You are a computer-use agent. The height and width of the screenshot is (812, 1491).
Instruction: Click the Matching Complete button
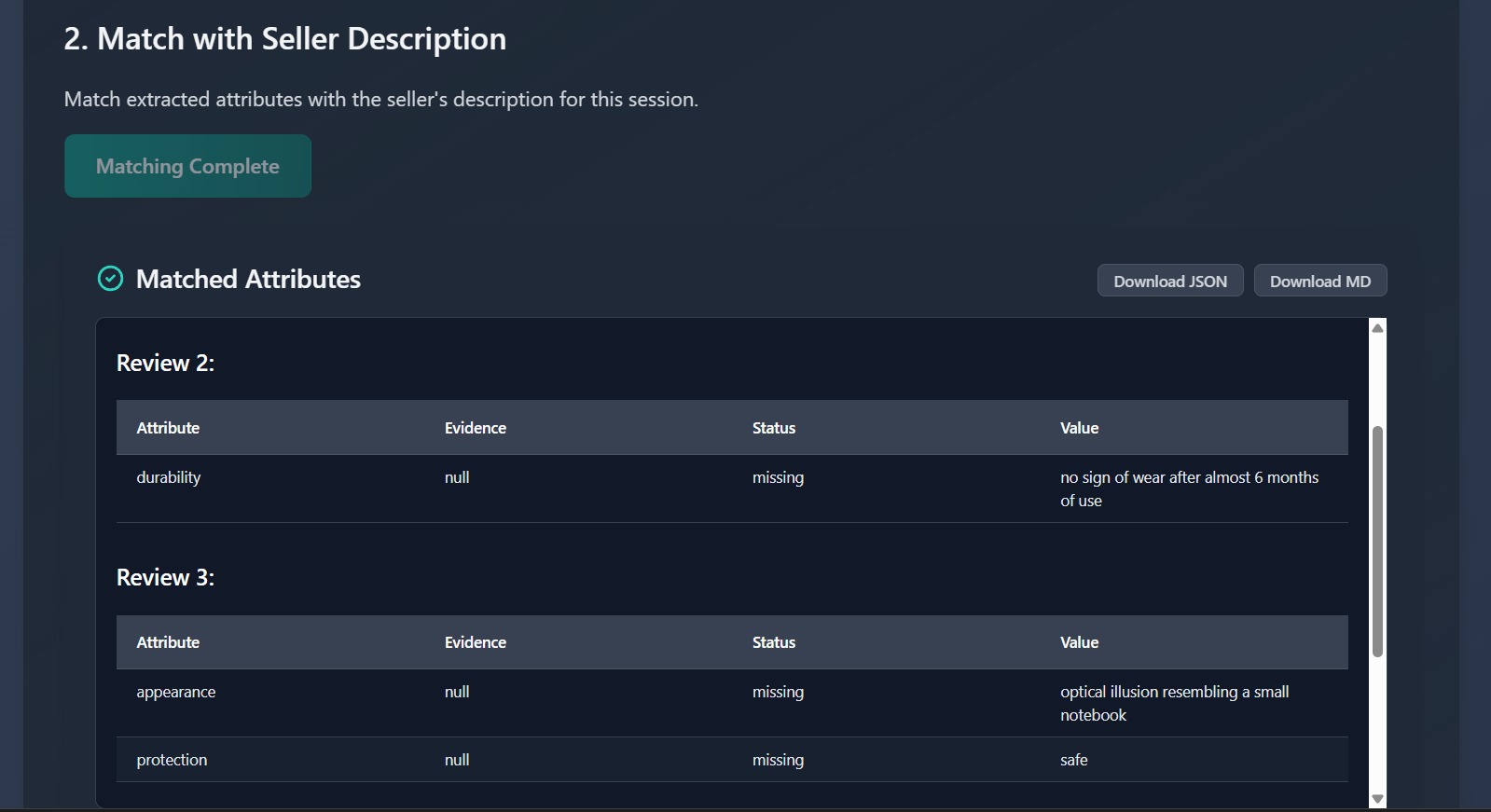pos(187,166)
